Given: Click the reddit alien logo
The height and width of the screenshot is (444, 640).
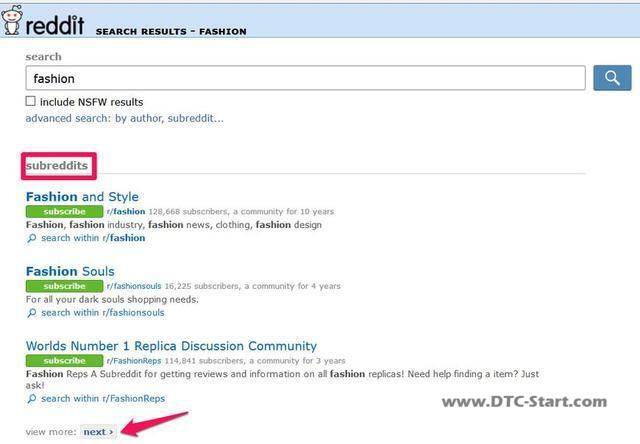Looking at the screenshot, I should click(11, 20).
